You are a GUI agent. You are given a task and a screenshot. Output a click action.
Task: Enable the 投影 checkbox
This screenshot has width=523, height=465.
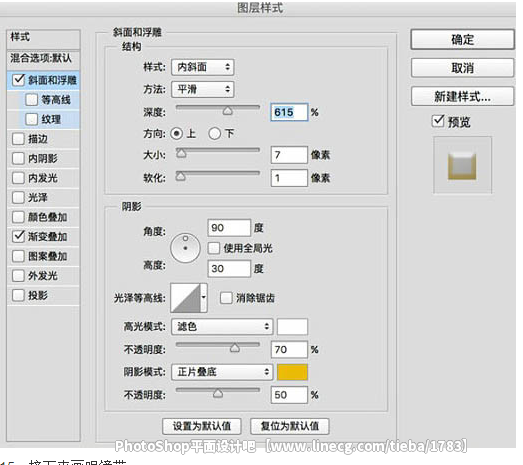click(18, 295)
